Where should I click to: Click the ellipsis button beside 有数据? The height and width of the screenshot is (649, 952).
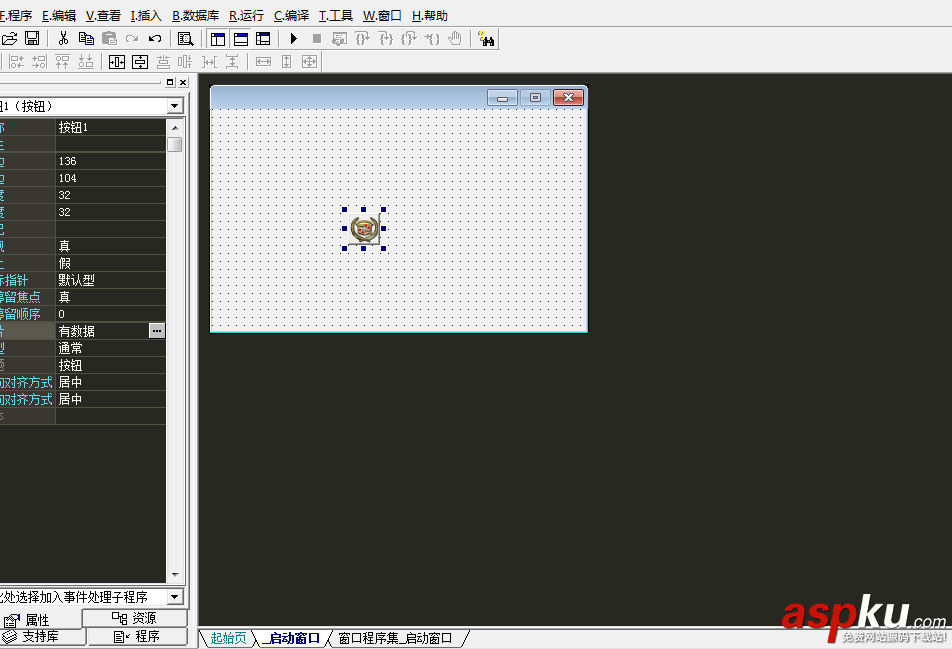(157, 331)
